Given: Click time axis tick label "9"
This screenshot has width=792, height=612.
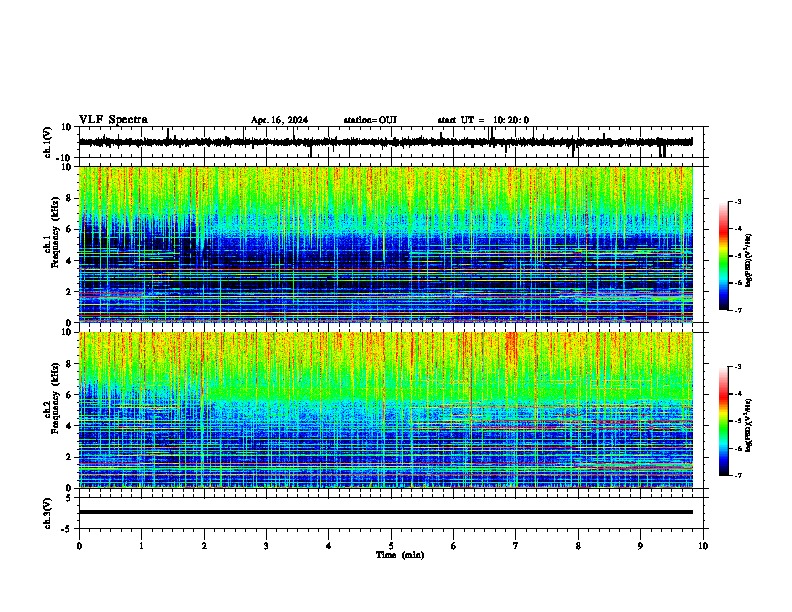Looking at the screenshot, I should click(x=640, y=546).
